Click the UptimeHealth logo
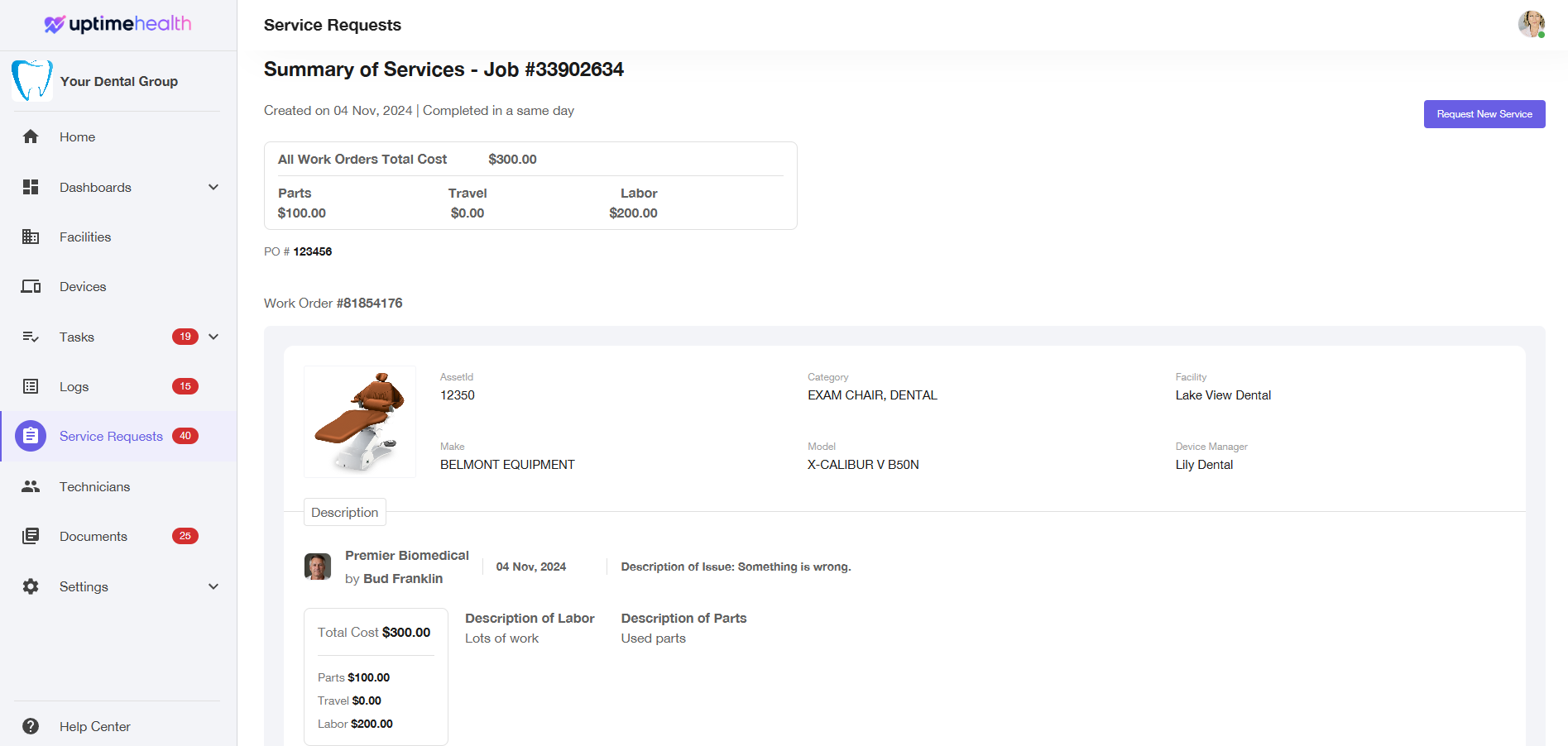 pyautogui.click(x=118, y=24)
